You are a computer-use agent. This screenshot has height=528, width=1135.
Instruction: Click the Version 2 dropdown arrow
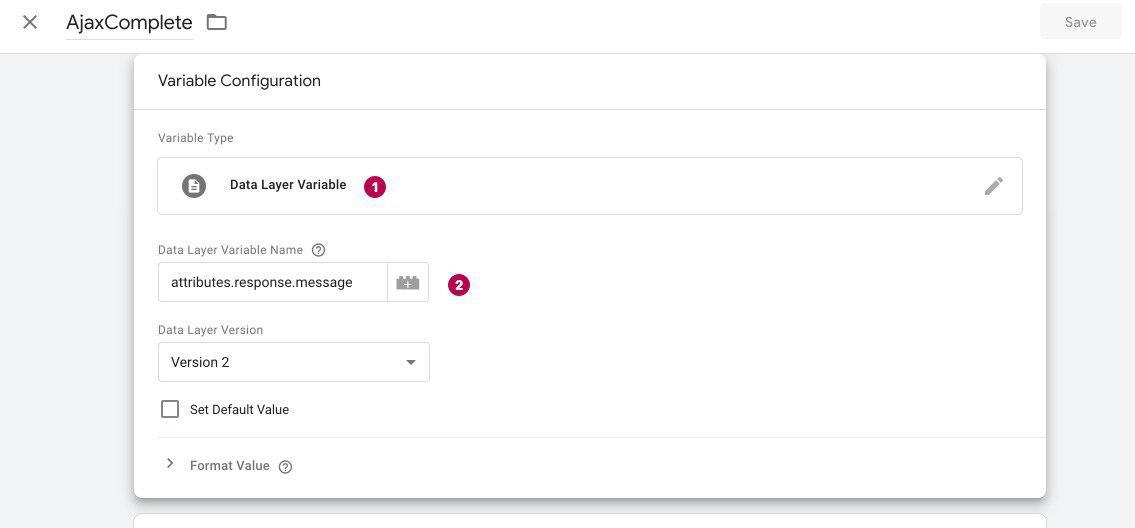(x=410, y=362)
